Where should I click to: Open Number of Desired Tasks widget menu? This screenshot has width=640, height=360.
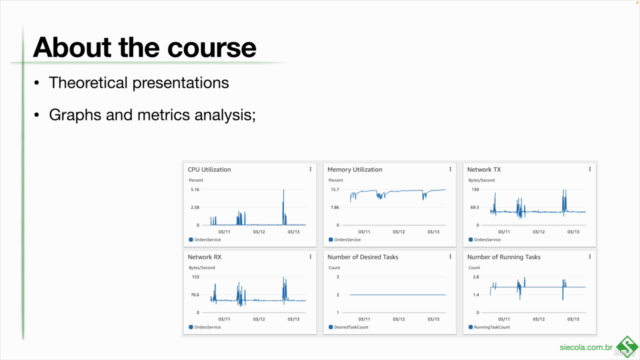click(450, 257)
